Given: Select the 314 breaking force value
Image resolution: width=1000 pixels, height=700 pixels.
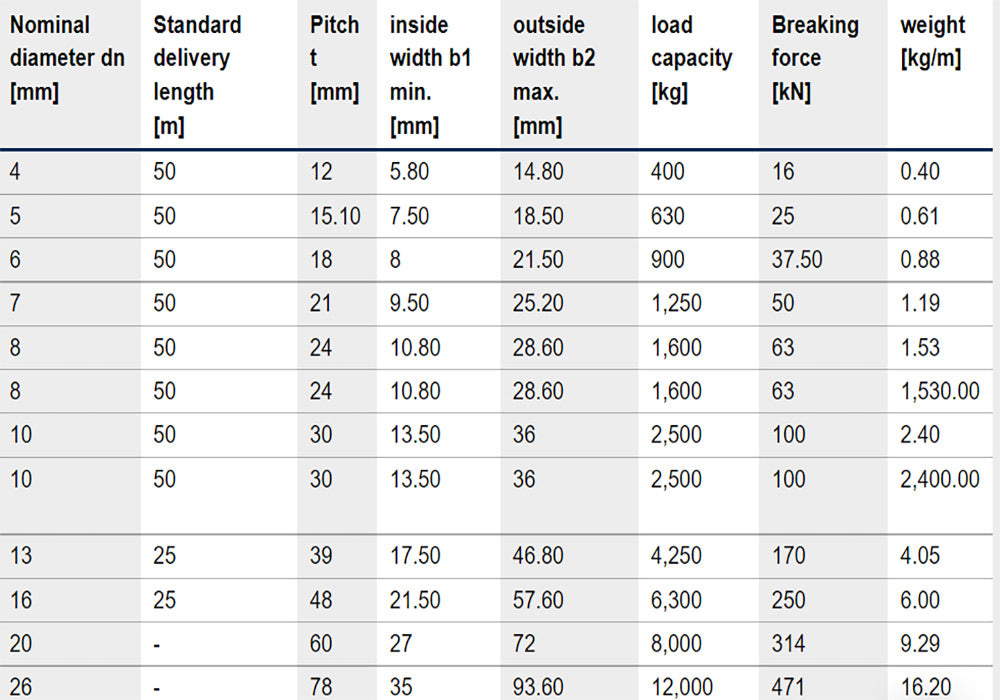Looking at the screenshot, I should tap(787, 643).
